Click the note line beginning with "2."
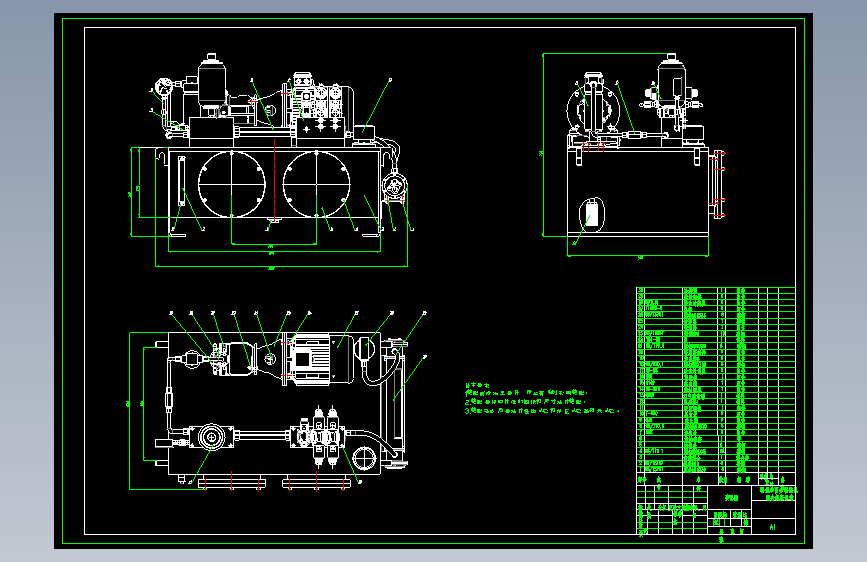867x562 pixels. tap(525, 402)
